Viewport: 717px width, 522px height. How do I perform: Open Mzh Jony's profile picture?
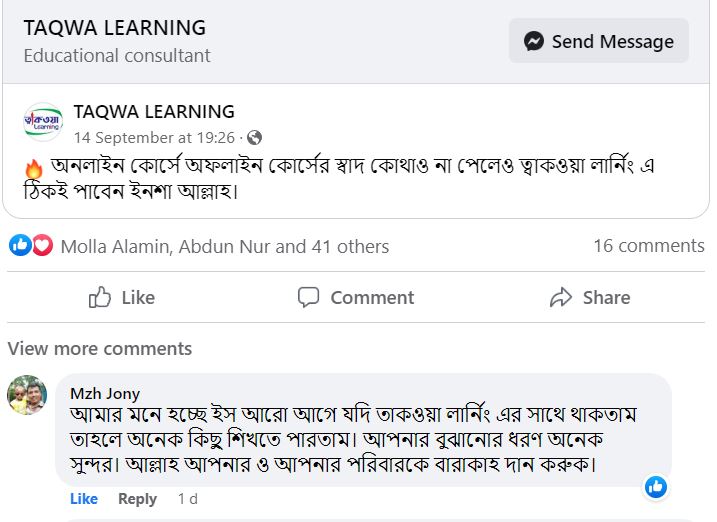27,395
